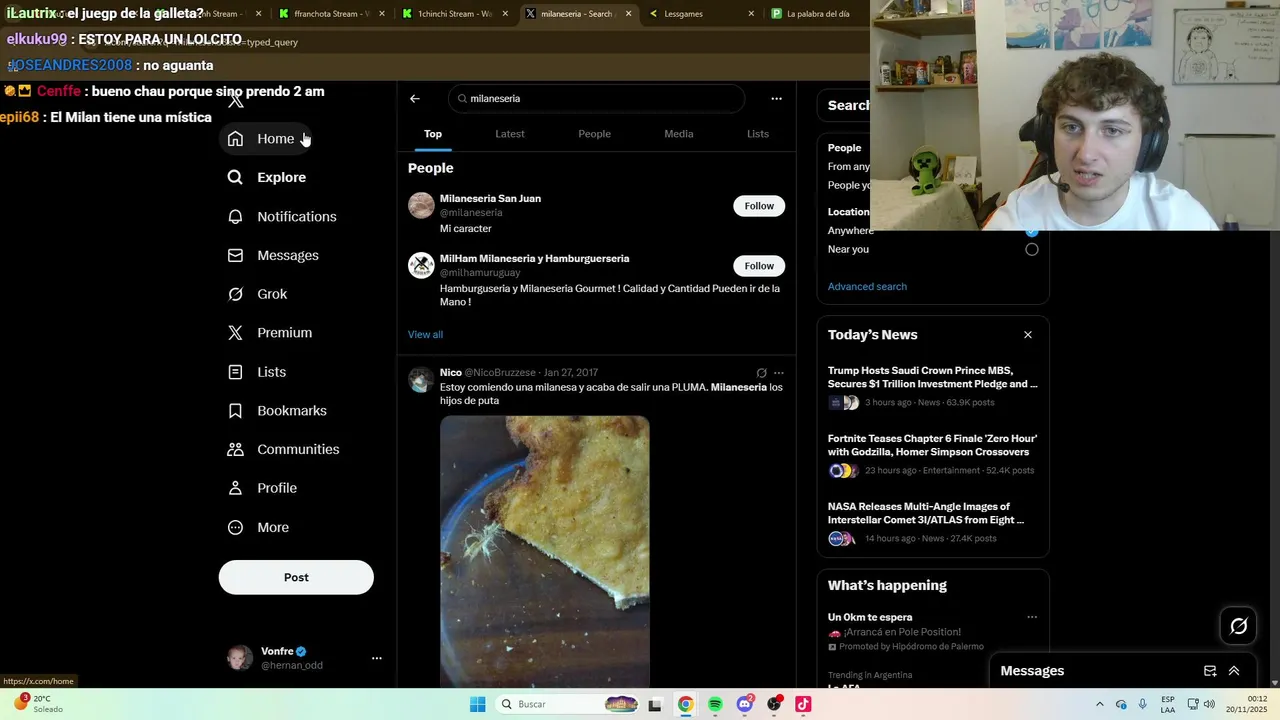Open Lists in the sidebar

pyautogui.click(x=257, y=372)
